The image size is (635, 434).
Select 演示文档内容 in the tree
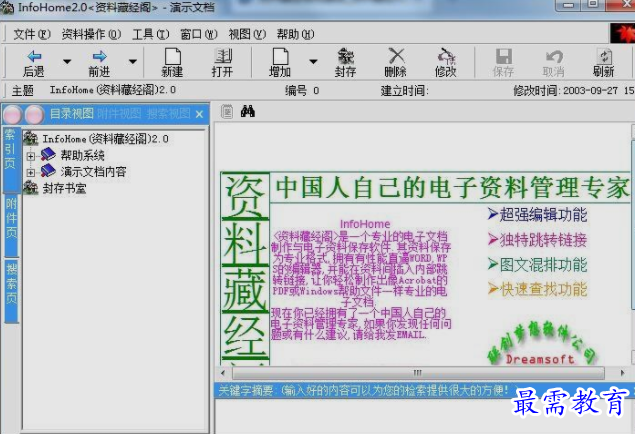pyautogui.click(x=94, y=172)
